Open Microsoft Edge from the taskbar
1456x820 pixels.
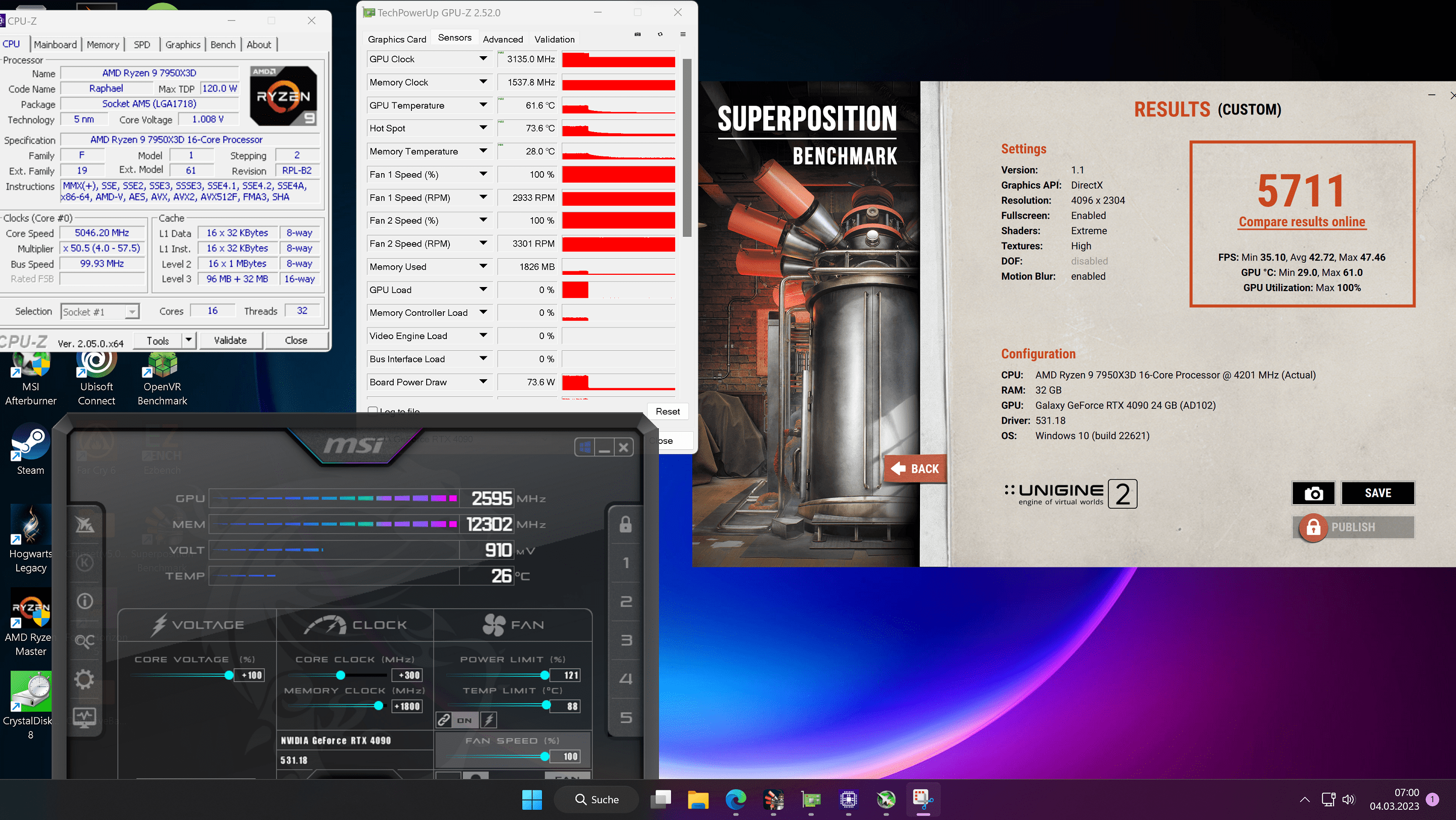735,800
